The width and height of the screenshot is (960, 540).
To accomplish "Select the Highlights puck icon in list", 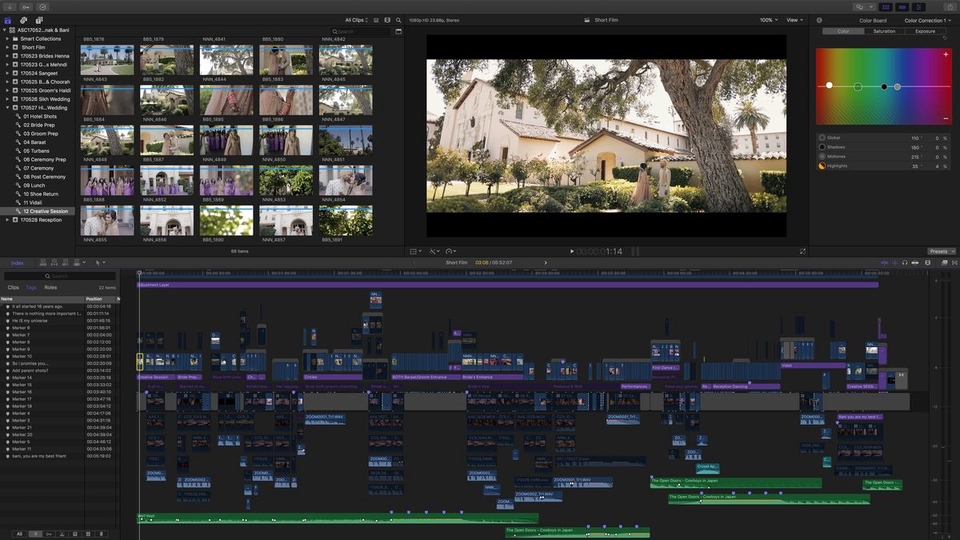I will click(x=822, y=166).
